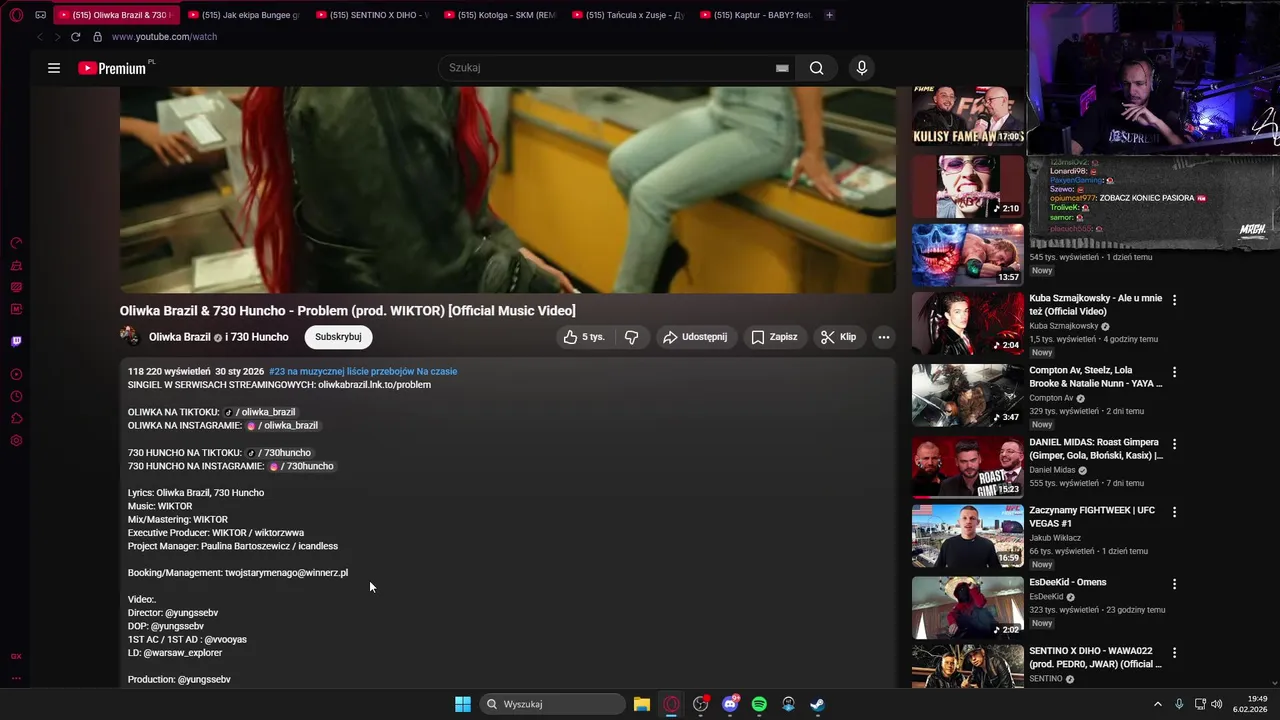Open Extensions cube icon in sidebar
The width and height of the screenshot is (1280, 720).
(16, 418)
